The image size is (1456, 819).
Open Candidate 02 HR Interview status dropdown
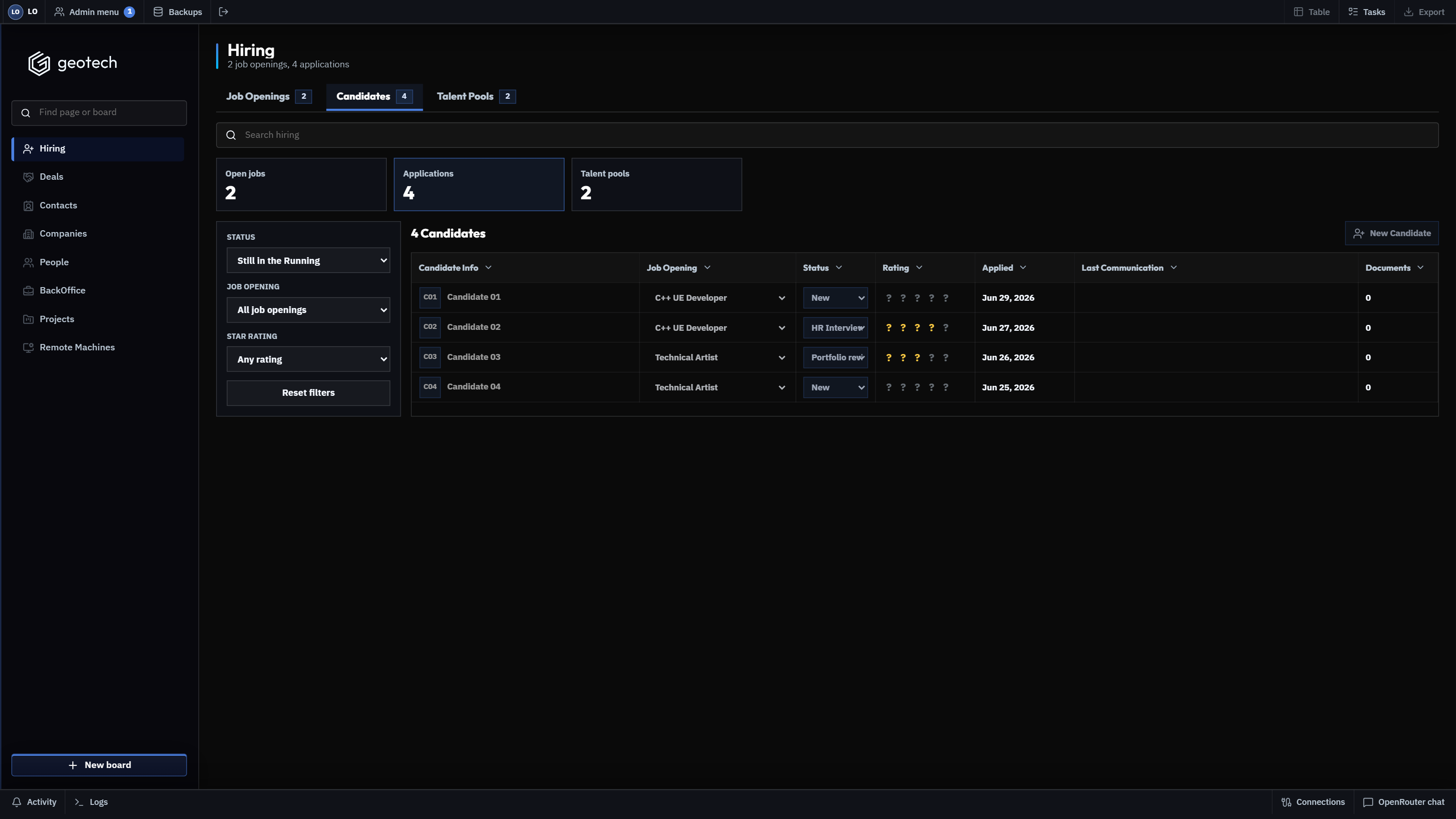[835, 328]
